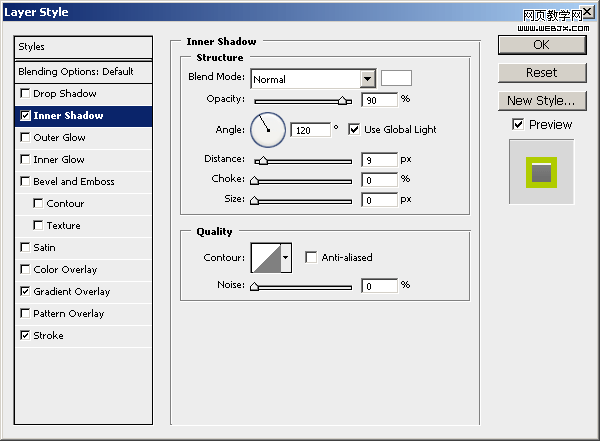600x441 pixels.
Task: Select the Drop Shadow label
Action: pyautogui.click(x=65, y=93)
